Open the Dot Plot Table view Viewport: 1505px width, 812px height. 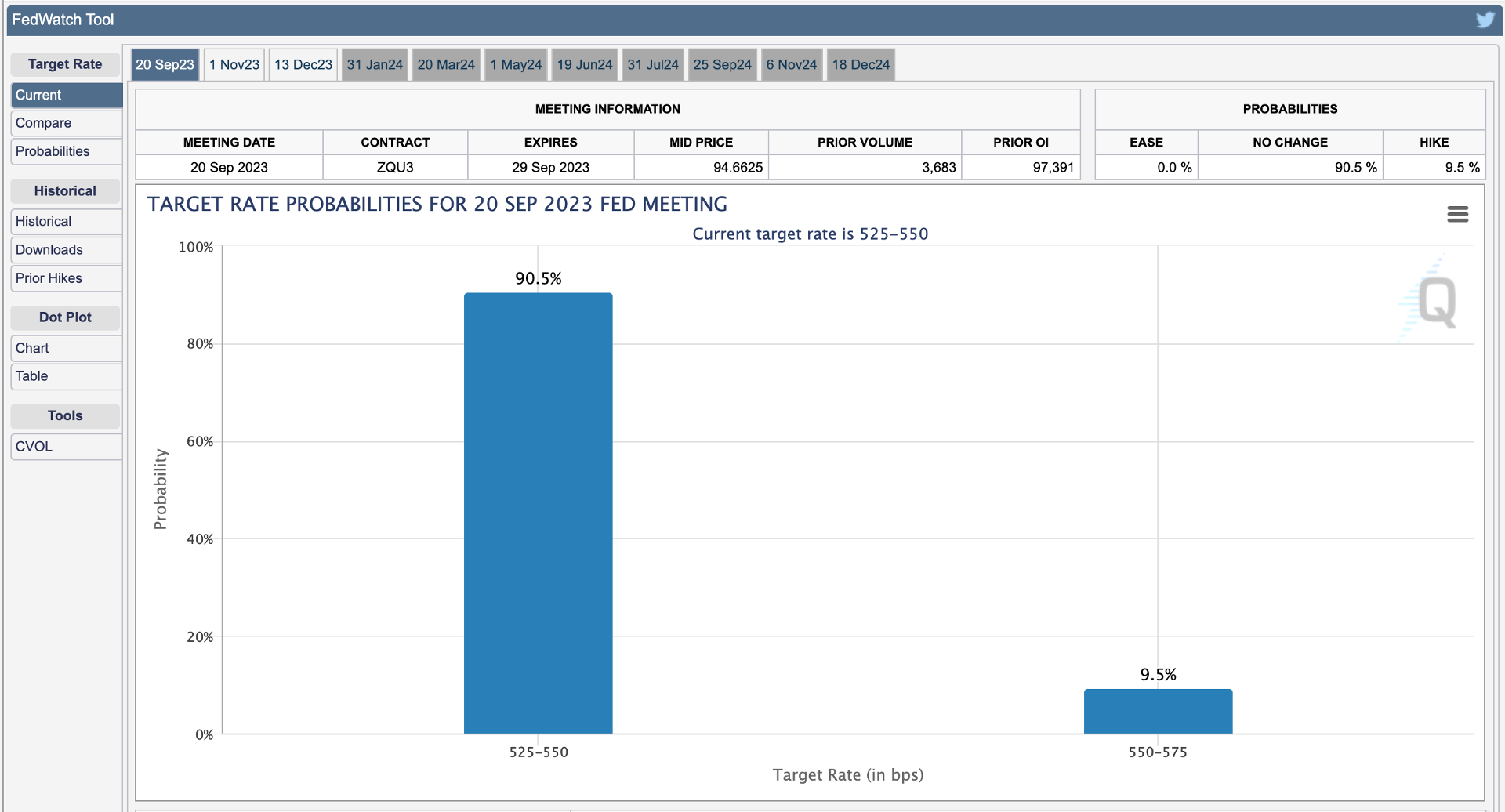point(67,376)
